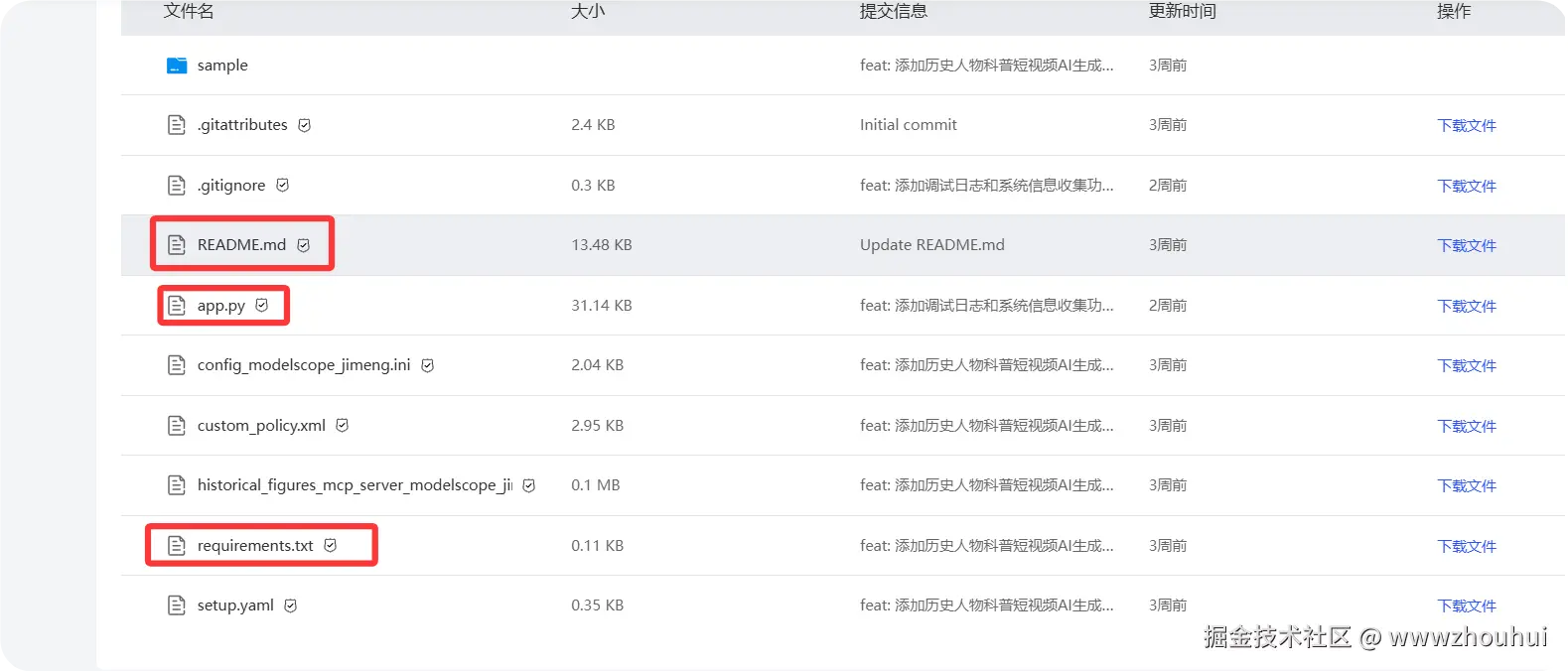Image resolution: width=1568 pixels, height=671 pixels.
Task: Click the README.md file icon
Action: [x=177, y=245]
